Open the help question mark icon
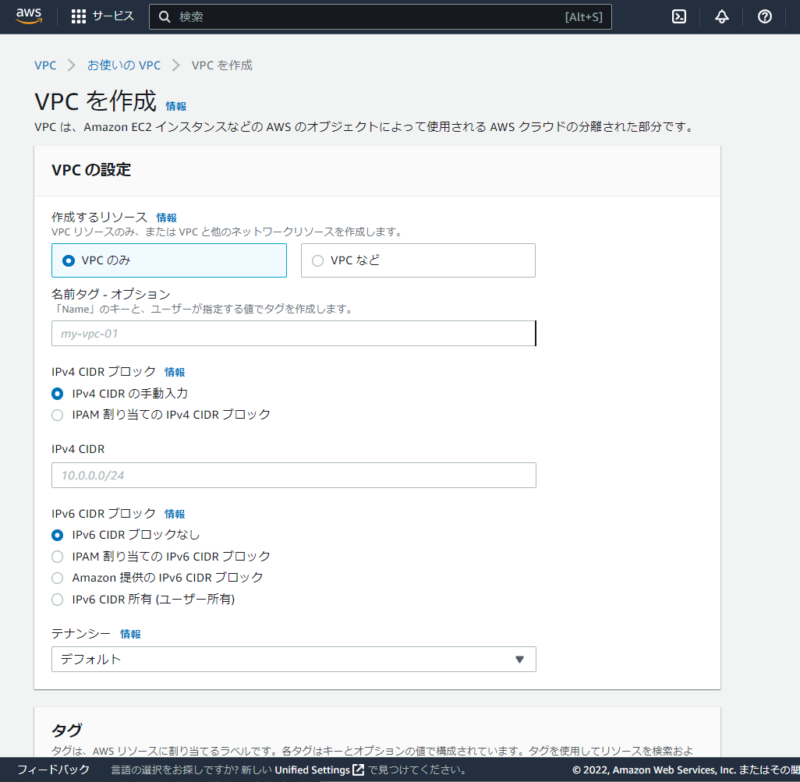800x782 pixels. [x=764, y=17]
